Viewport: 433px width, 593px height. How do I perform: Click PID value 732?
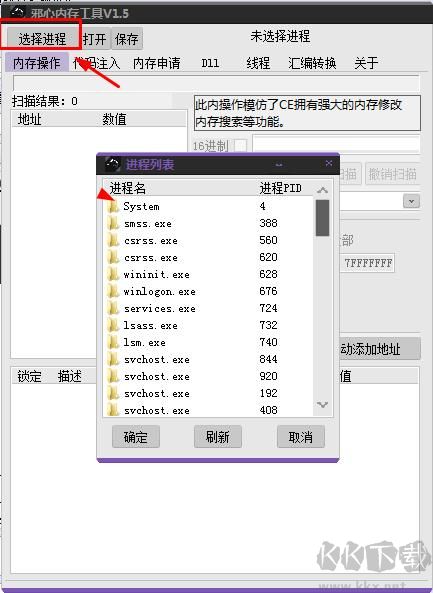[268, 325]
